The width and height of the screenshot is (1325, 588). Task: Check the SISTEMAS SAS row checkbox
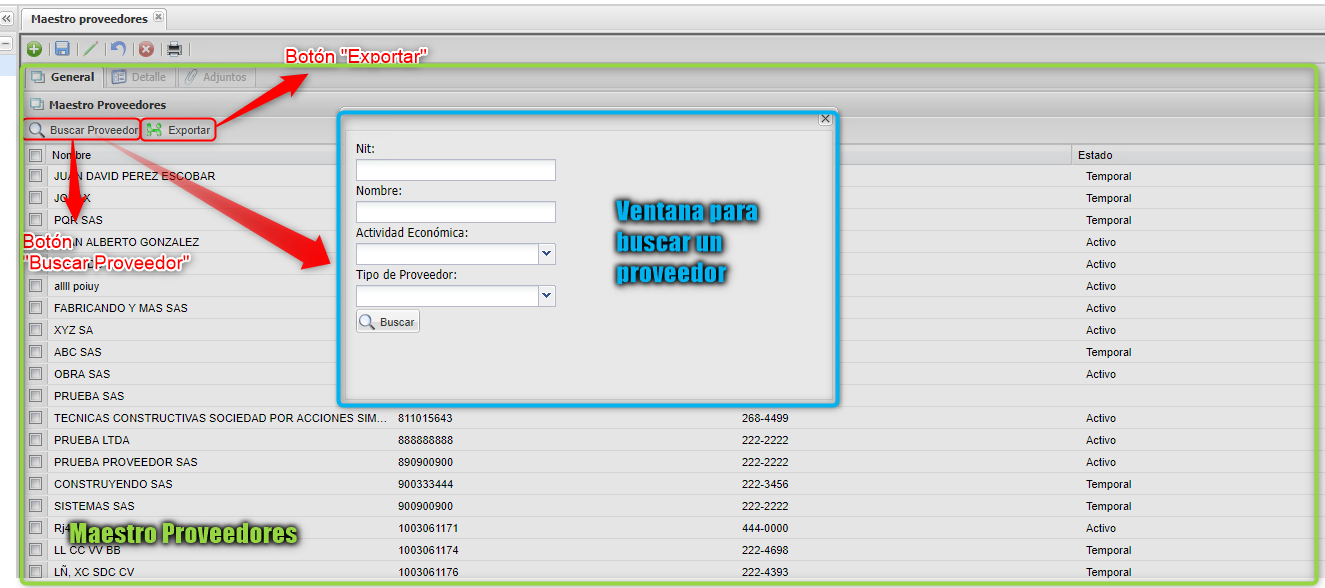[36, 506]
